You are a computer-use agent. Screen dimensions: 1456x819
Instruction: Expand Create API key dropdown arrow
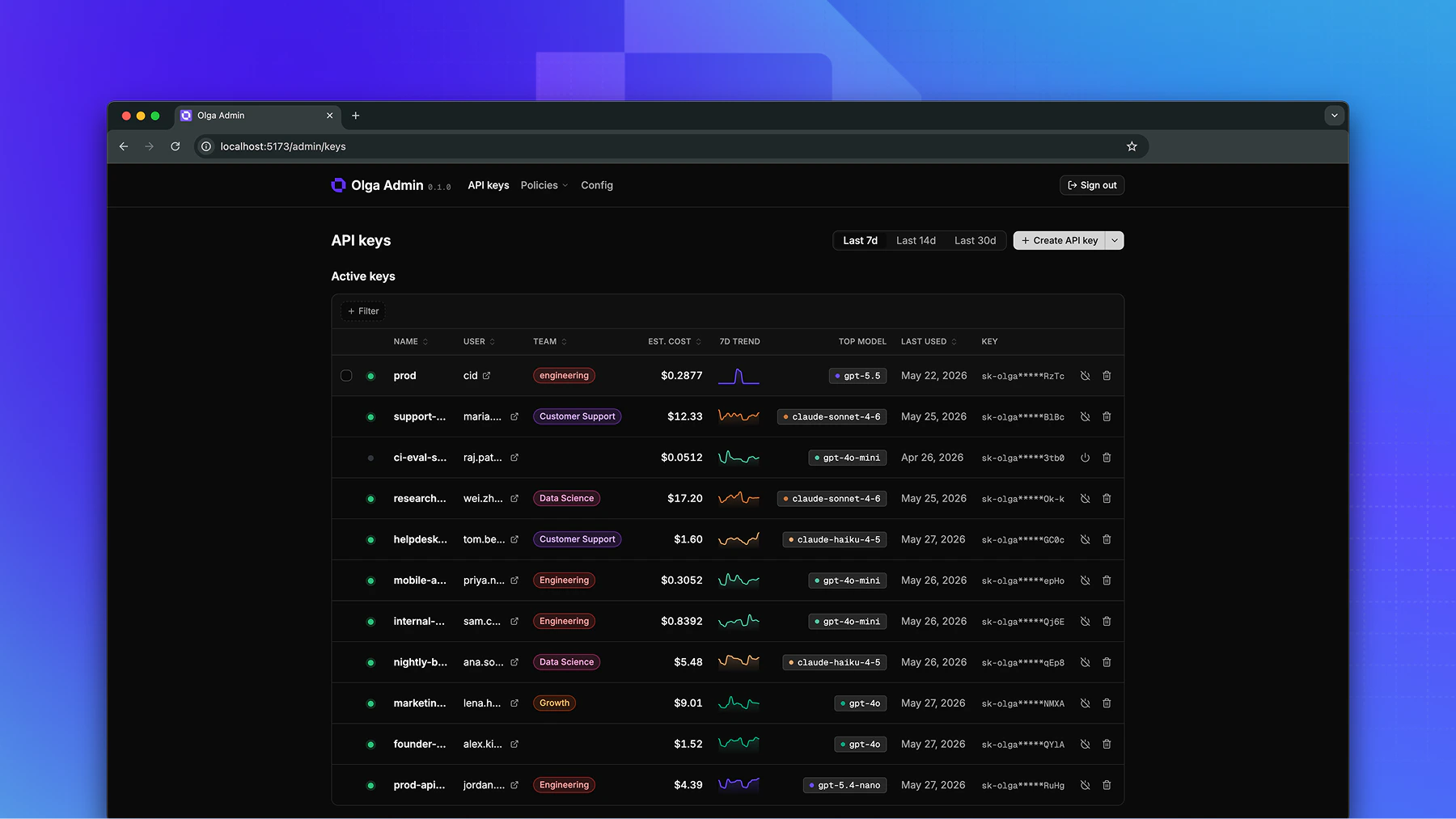[1115, 240]
